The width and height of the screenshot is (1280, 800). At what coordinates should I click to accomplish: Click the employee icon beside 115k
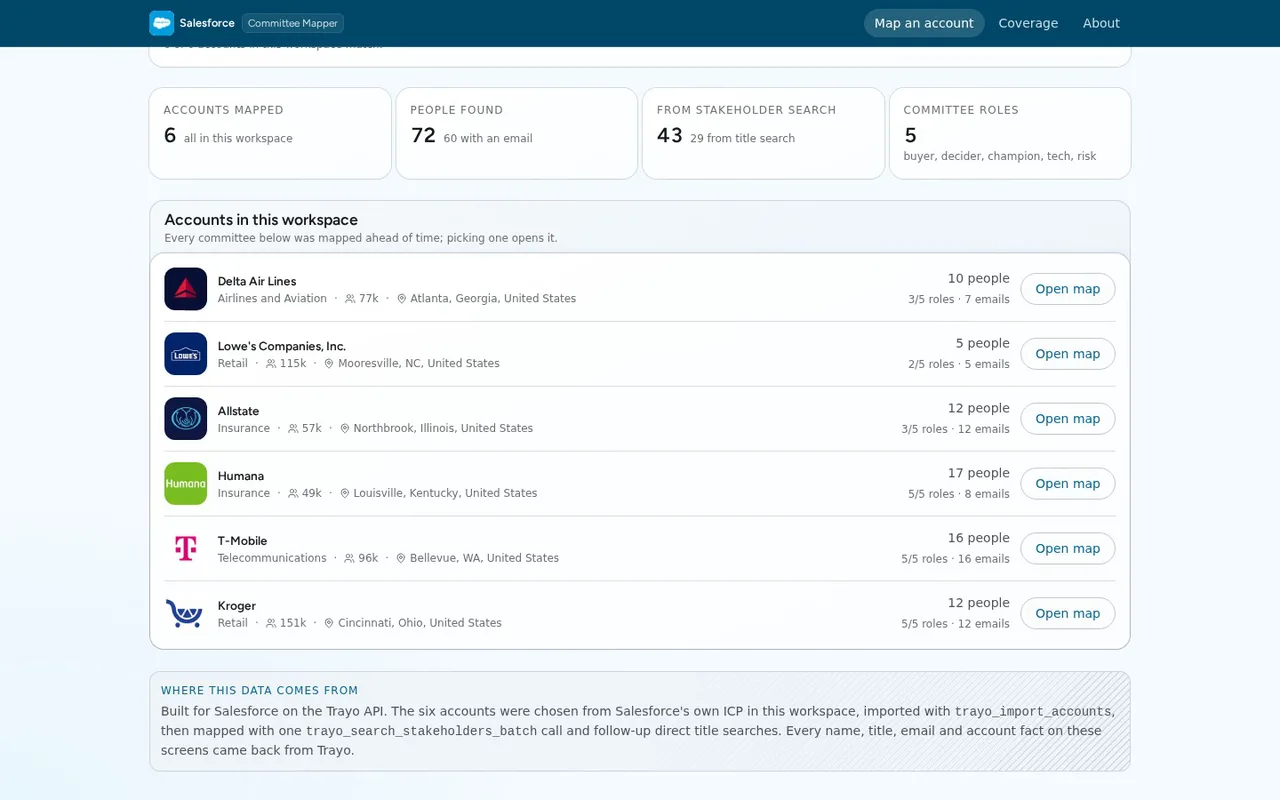click(271, 364)
